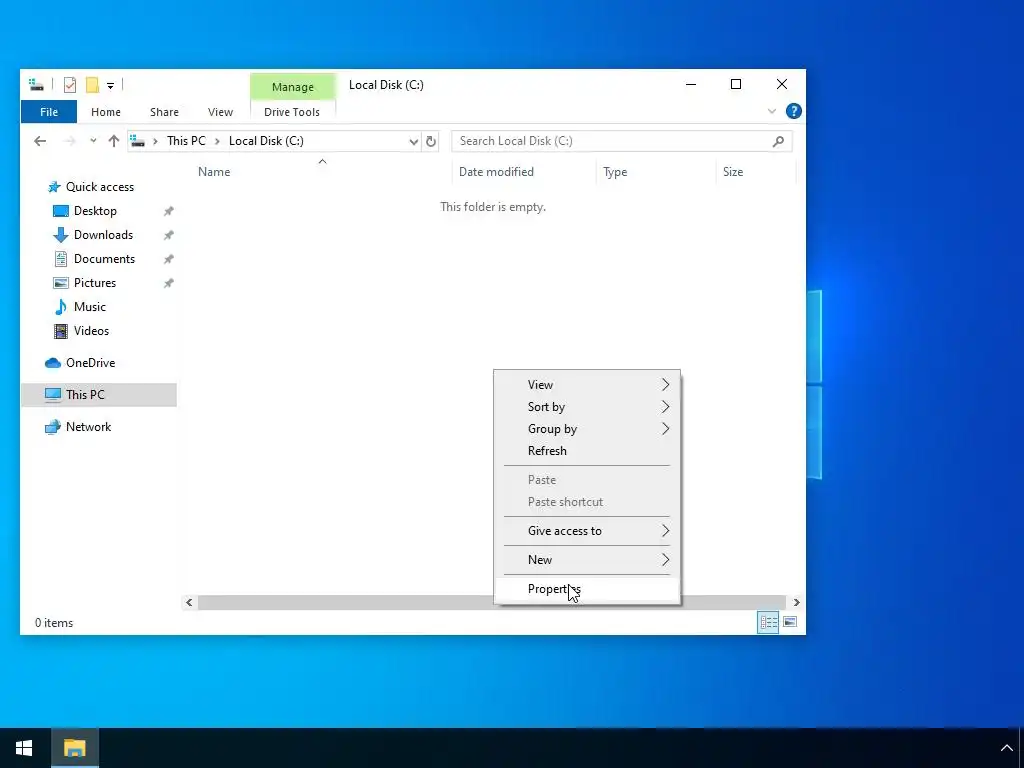Open the File tab
Image resolution: width=1024 pixels, height=768 pixels.
[49, 112]
